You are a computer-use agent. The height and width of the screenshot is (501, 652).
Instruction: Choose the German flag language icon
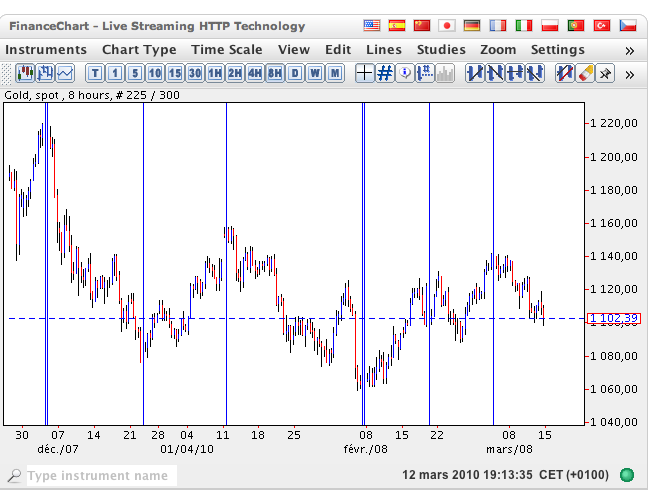(x=473, y=24)
